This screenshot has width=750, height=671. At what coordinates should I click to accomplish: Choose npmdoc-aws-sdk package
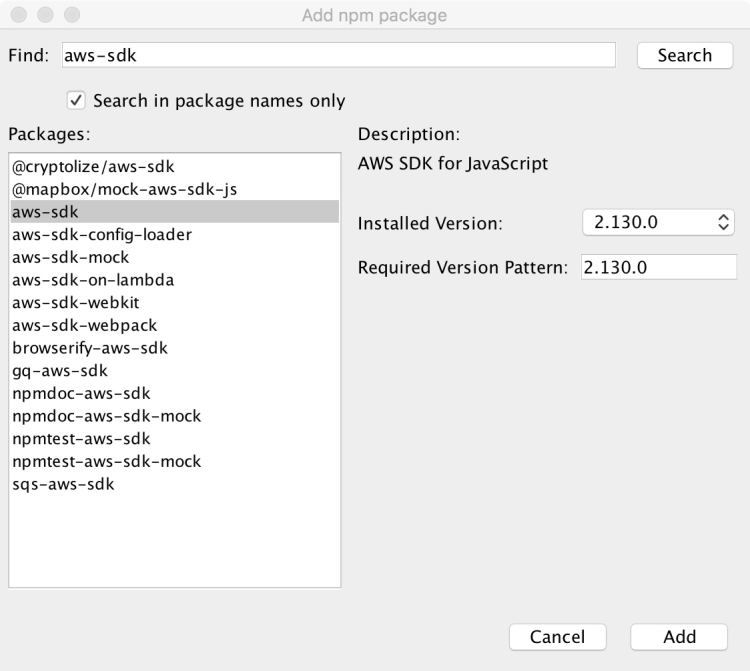175,393
